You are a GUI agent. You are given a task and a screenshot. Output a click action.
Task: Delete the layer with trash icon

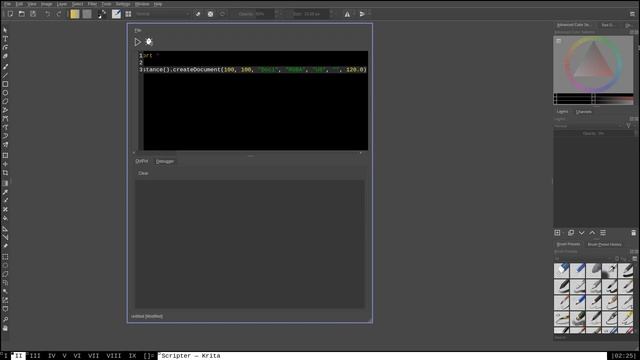click(633, 233)
